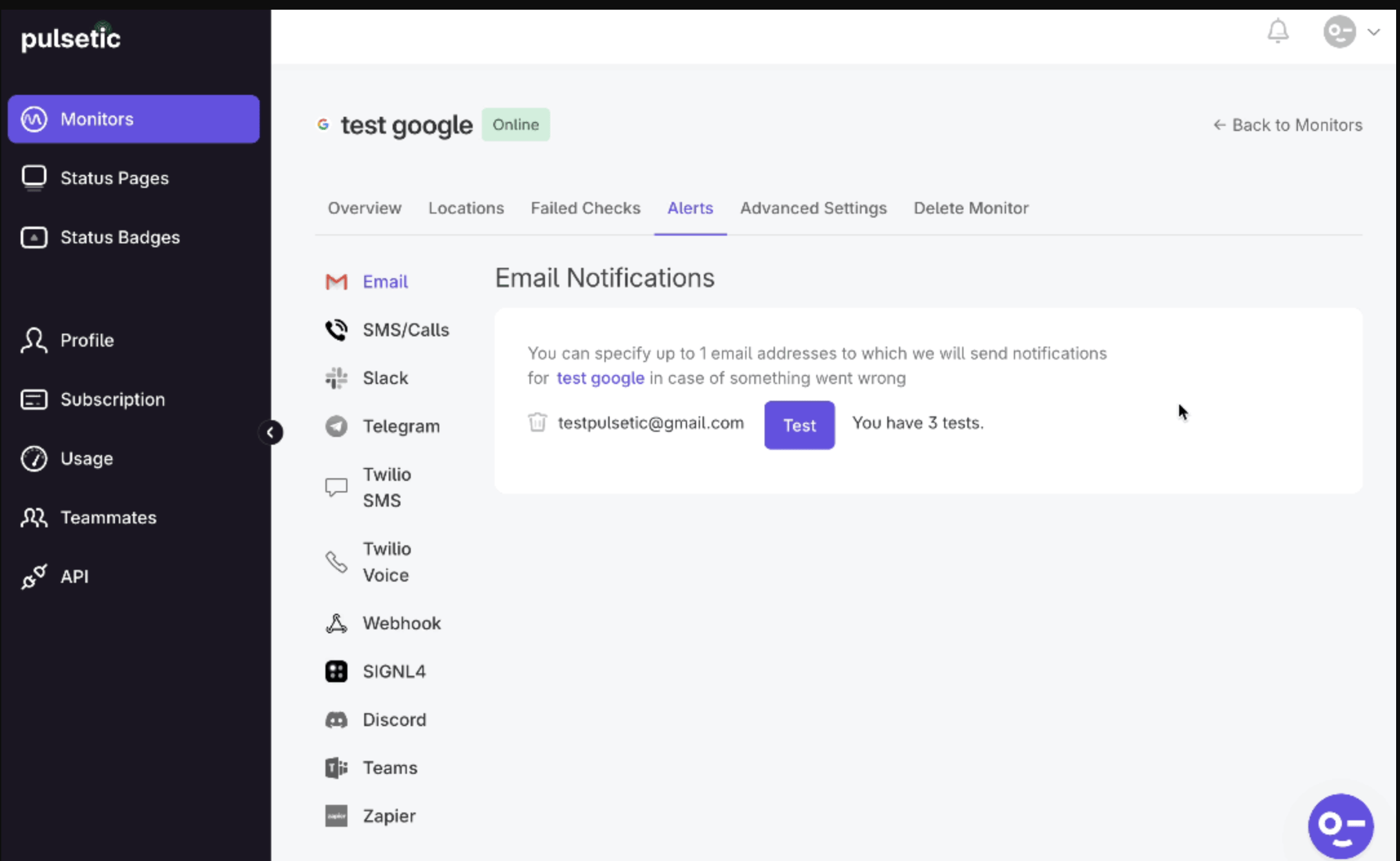Click the Zapier logo icon

pyautogui.click(x=336, y=816)
